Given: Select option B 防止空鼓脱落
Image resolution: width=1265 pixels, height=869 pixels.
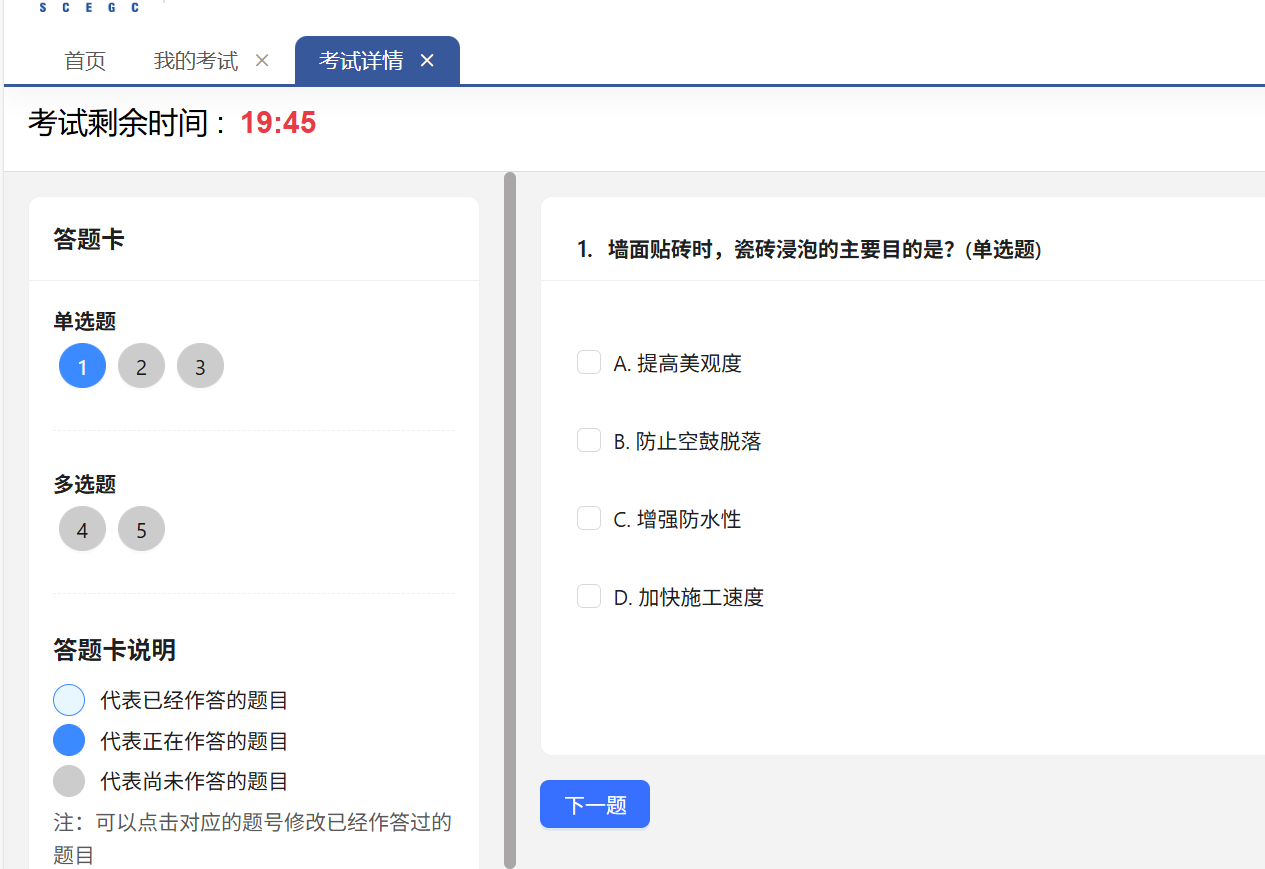Looking at the screenshot, I should coord(589,440).
